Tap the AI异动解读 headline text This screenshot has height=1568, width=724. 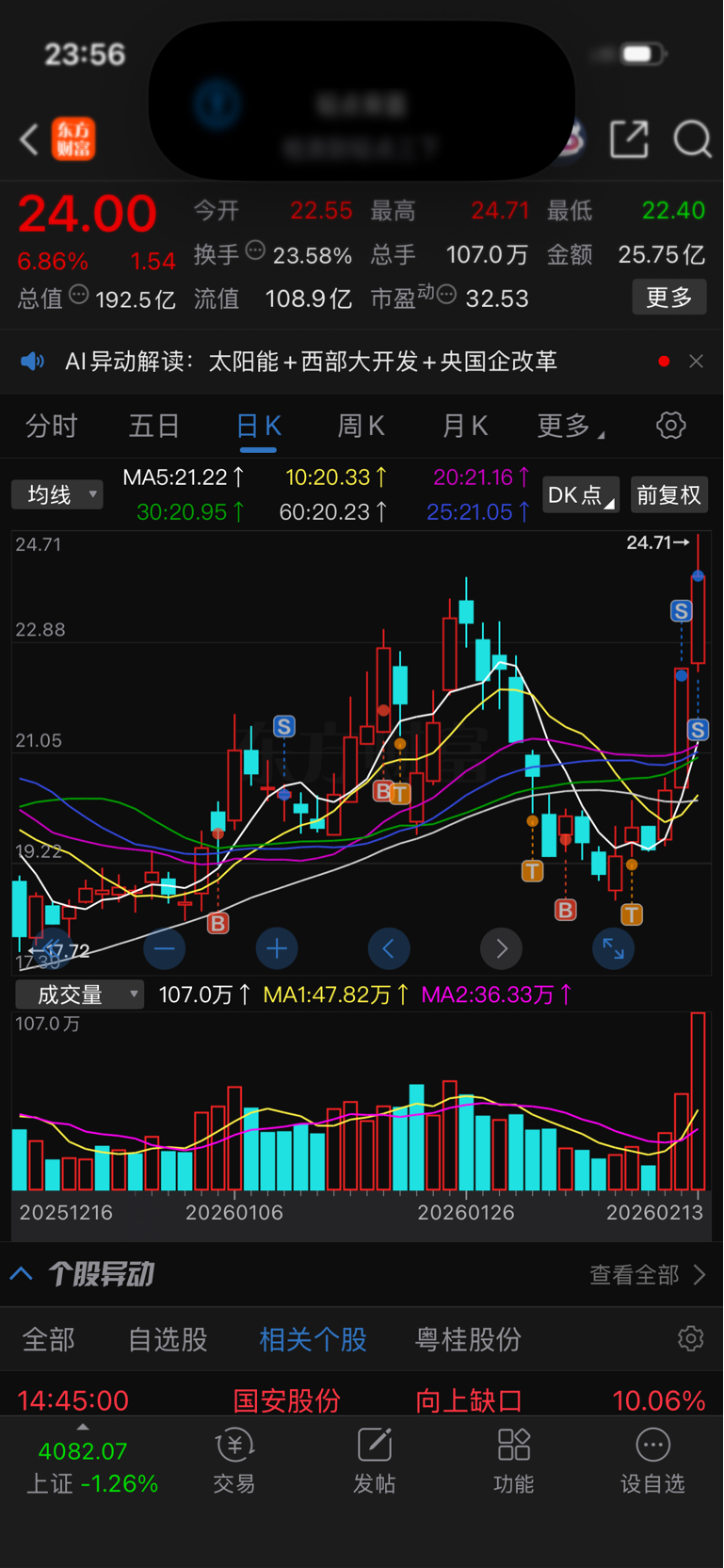[x=312, y=362]
